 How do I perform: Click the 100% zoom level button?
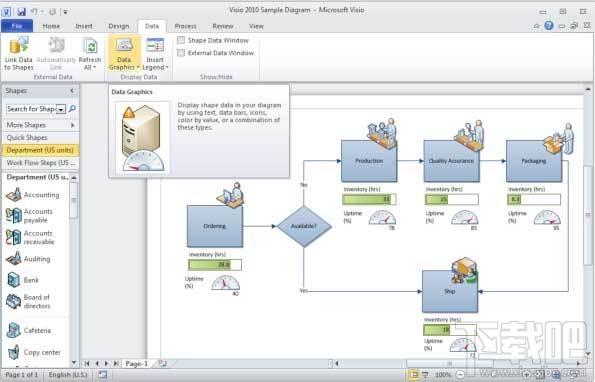pyautogui.click(x=442, y=375)
